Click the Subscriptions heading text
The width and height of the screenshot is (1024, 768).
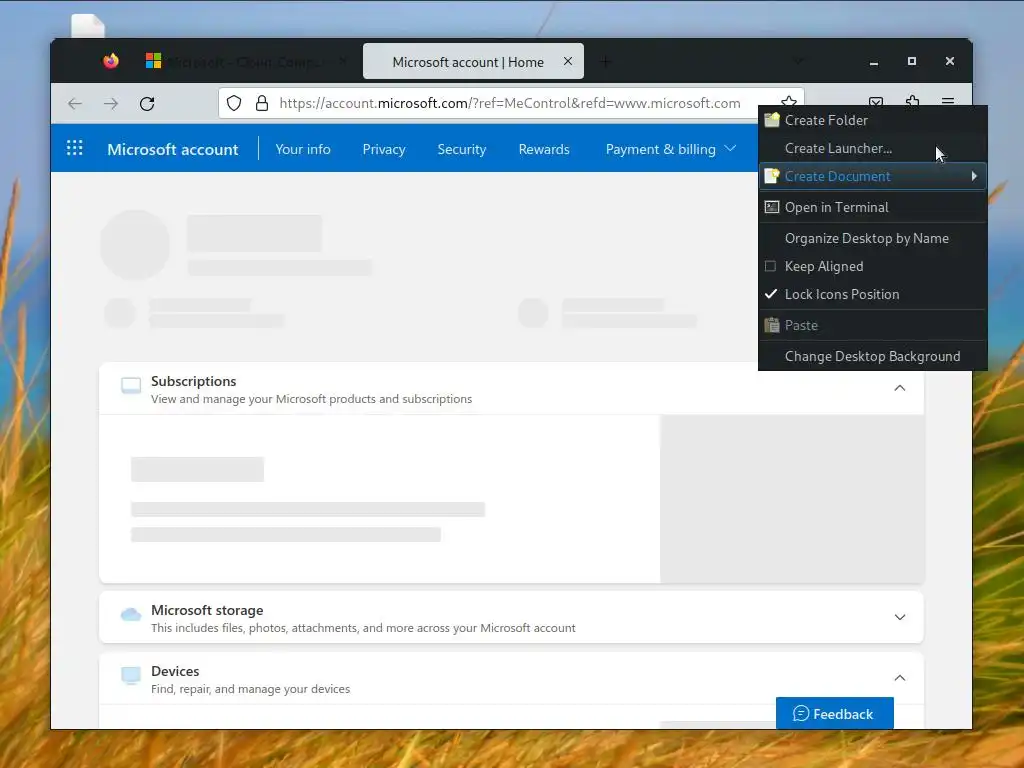point(193,381)
